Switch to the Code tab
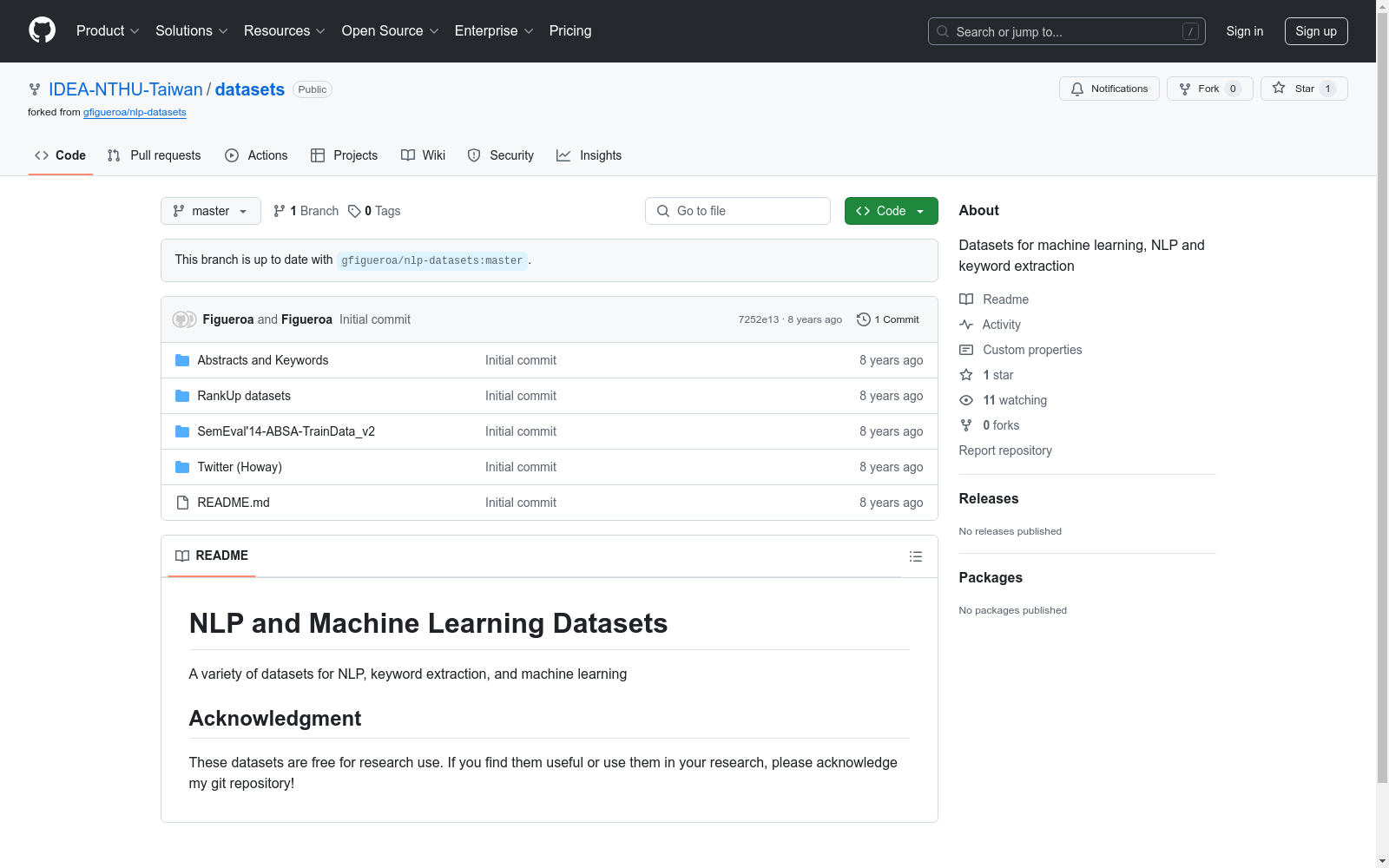 pyautogui.click(x=61, y=155)
